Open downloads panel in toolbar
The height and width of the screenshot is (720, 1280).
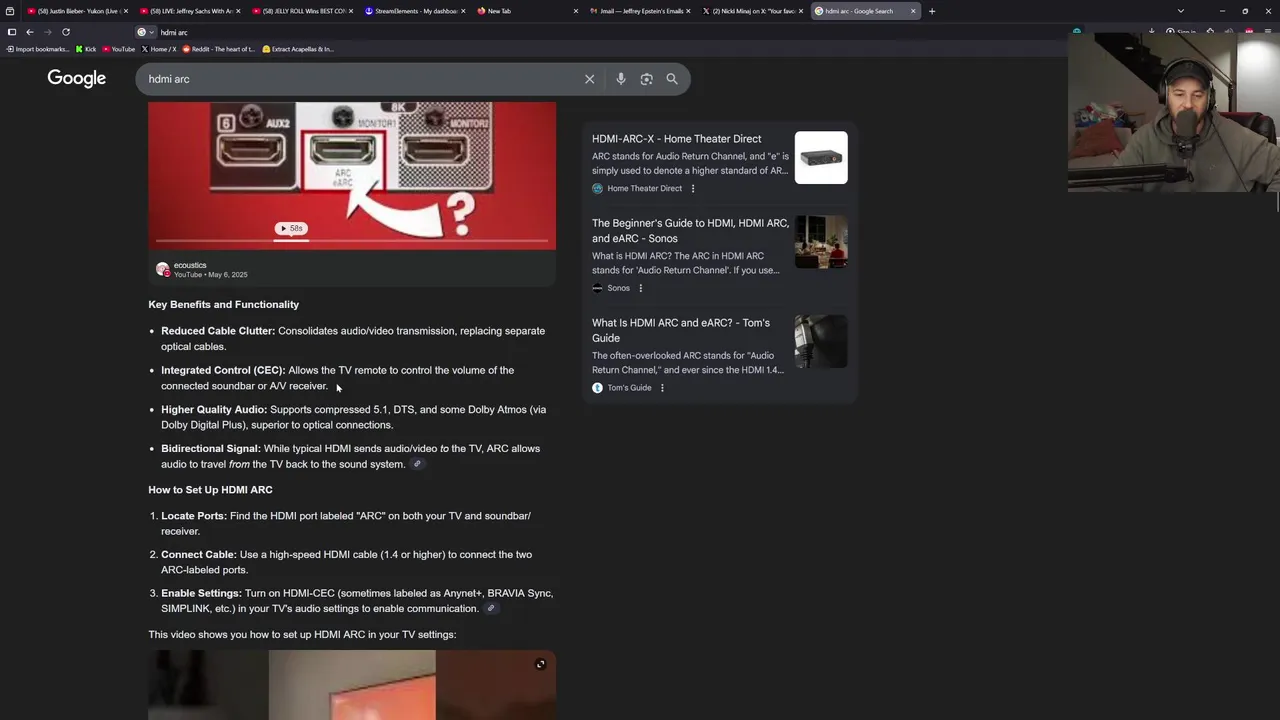point(1151,32)
